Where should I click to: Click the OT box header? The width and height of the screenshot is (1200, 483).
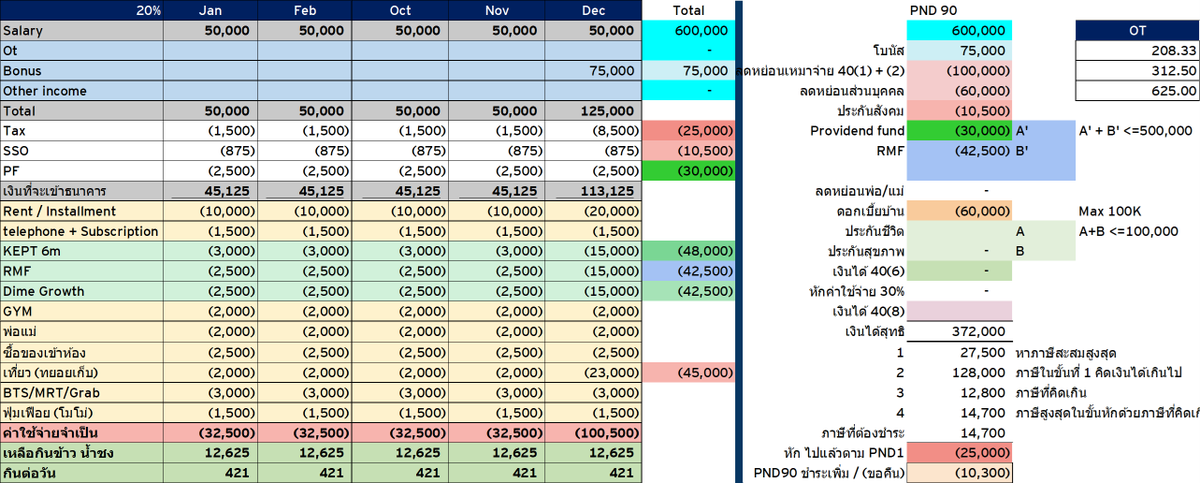(x=1137, y=31)
